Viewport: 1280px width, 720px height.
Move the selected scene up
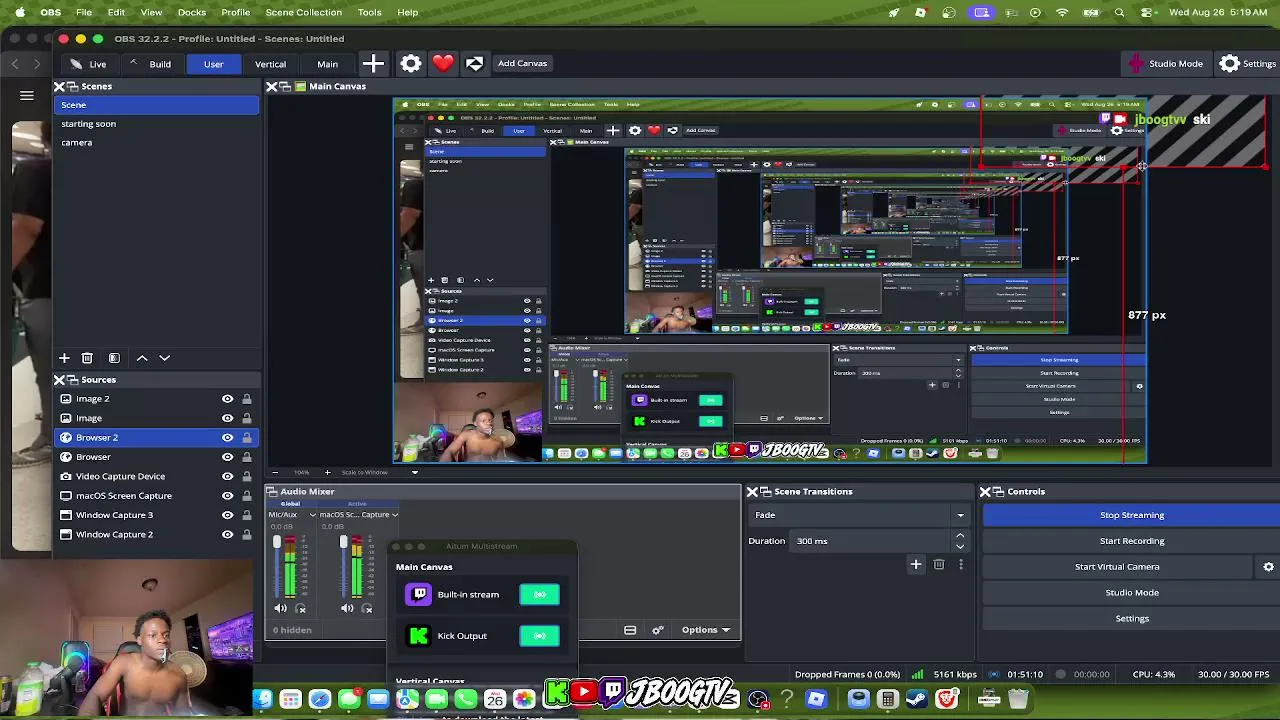tap(142, 357)
